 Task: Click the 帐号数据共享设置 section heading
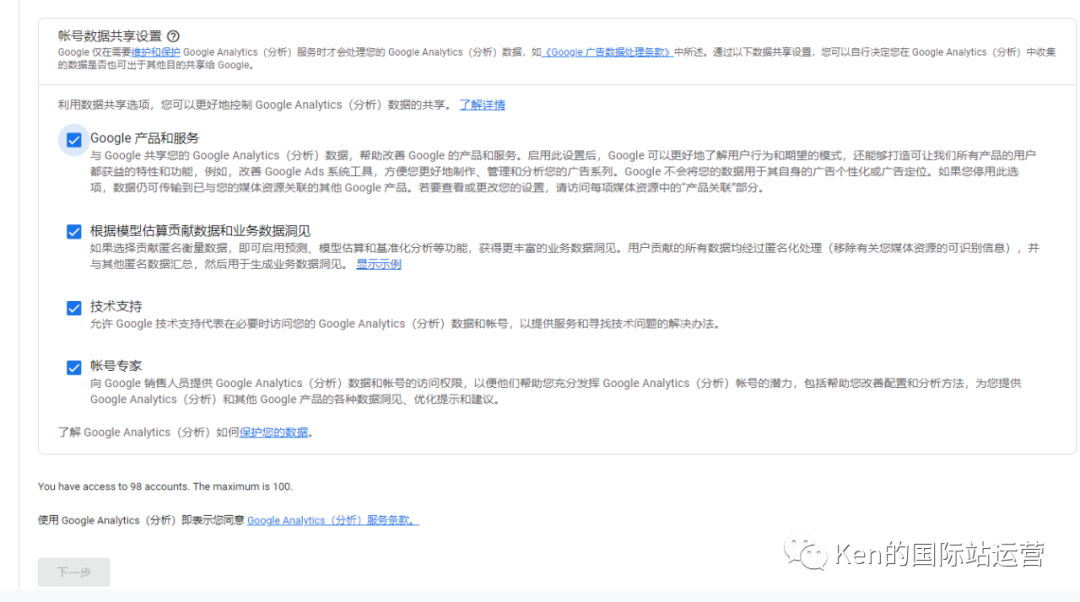pos(110,36)
